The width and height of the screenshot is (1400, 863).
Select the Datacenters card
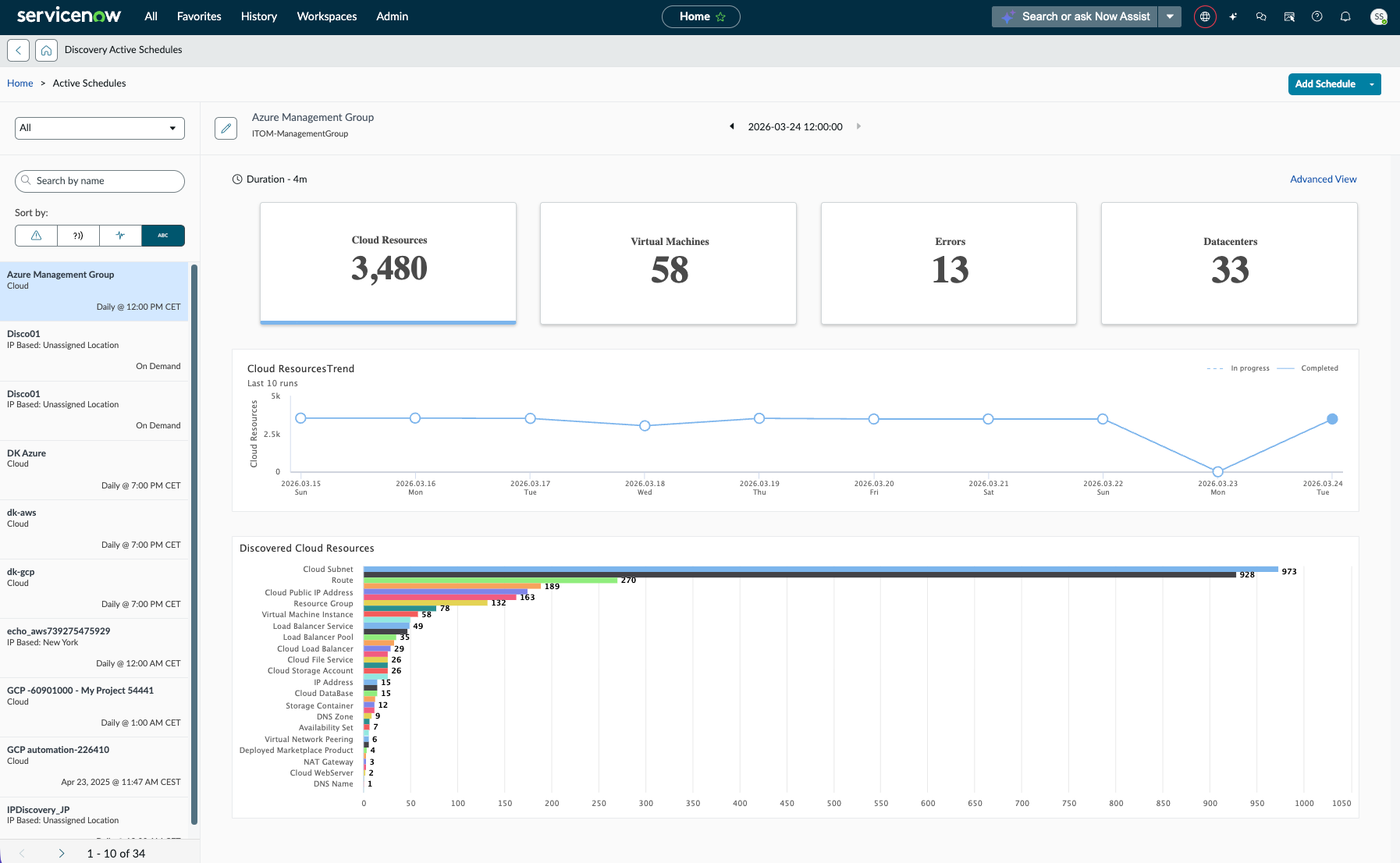click(x=1229, y=263)
